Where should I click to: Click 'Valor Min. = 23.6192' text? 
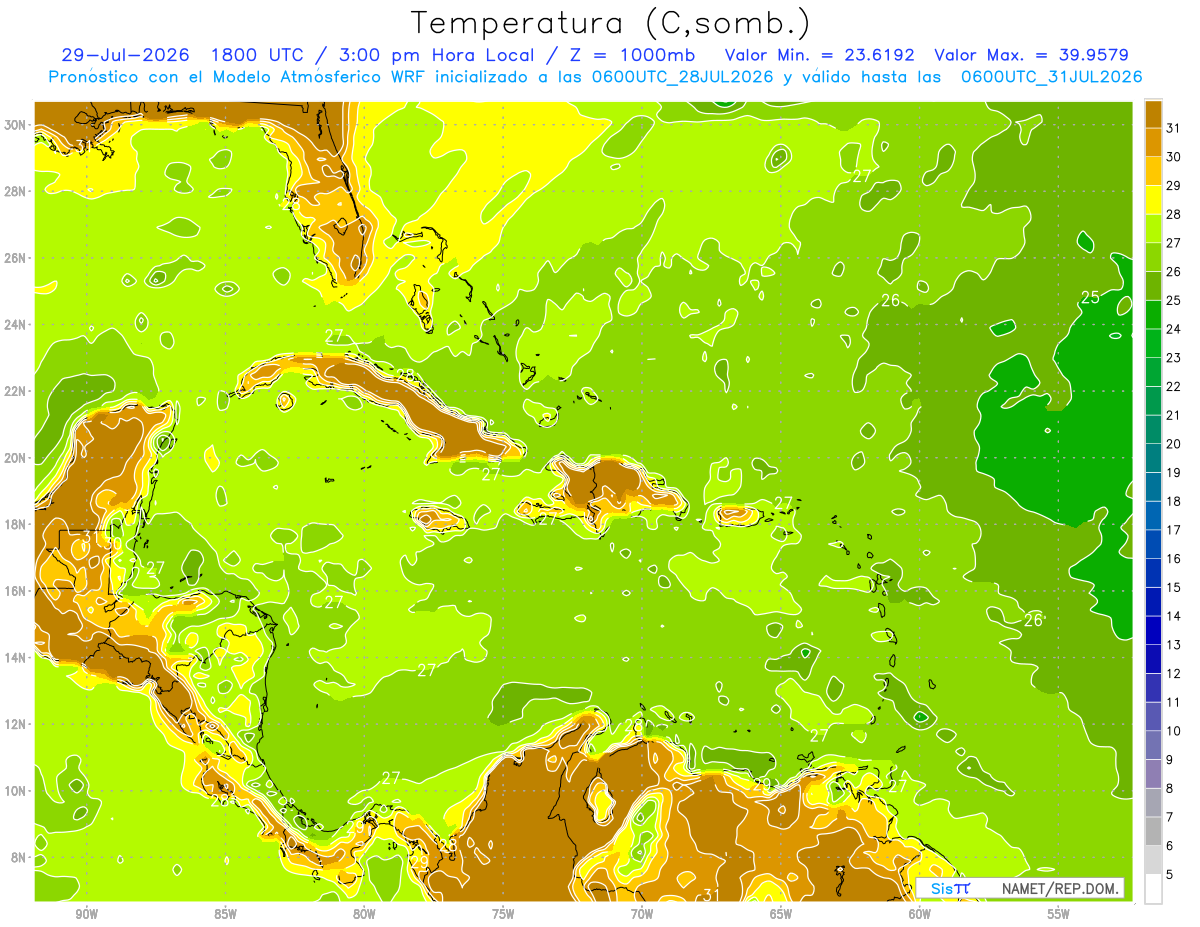pyautogui.click(x=820, y=55)
